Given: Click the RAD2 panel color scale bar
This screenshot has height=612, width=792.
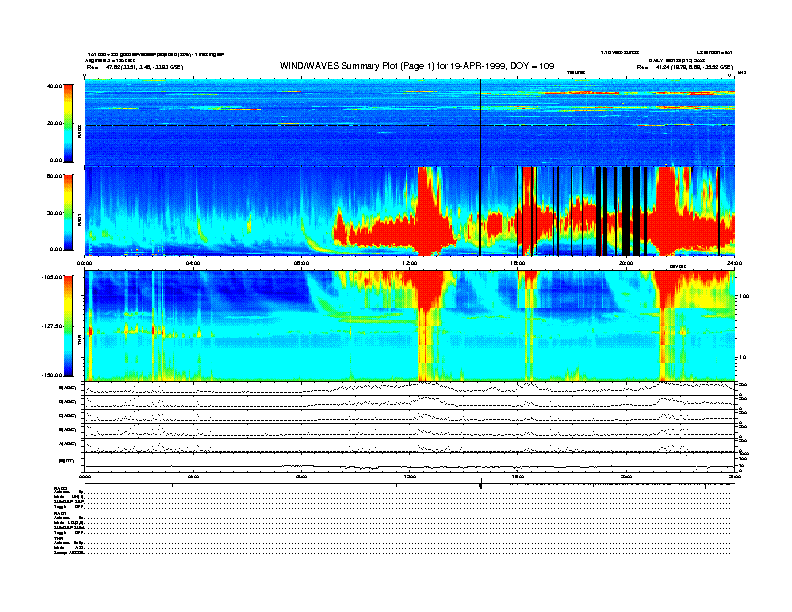Looking at the screenshot, I should (68, 124).
